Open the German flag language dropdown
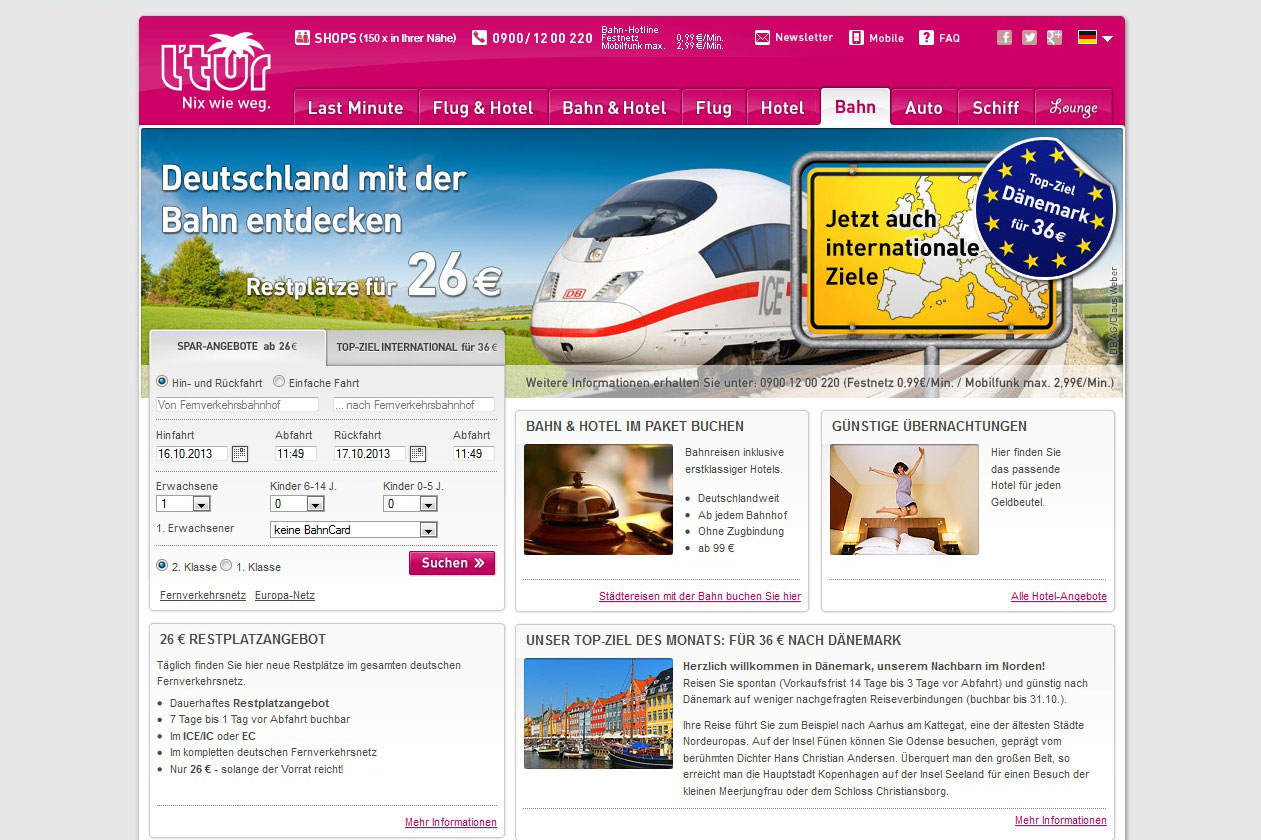 click(1095, 38)
